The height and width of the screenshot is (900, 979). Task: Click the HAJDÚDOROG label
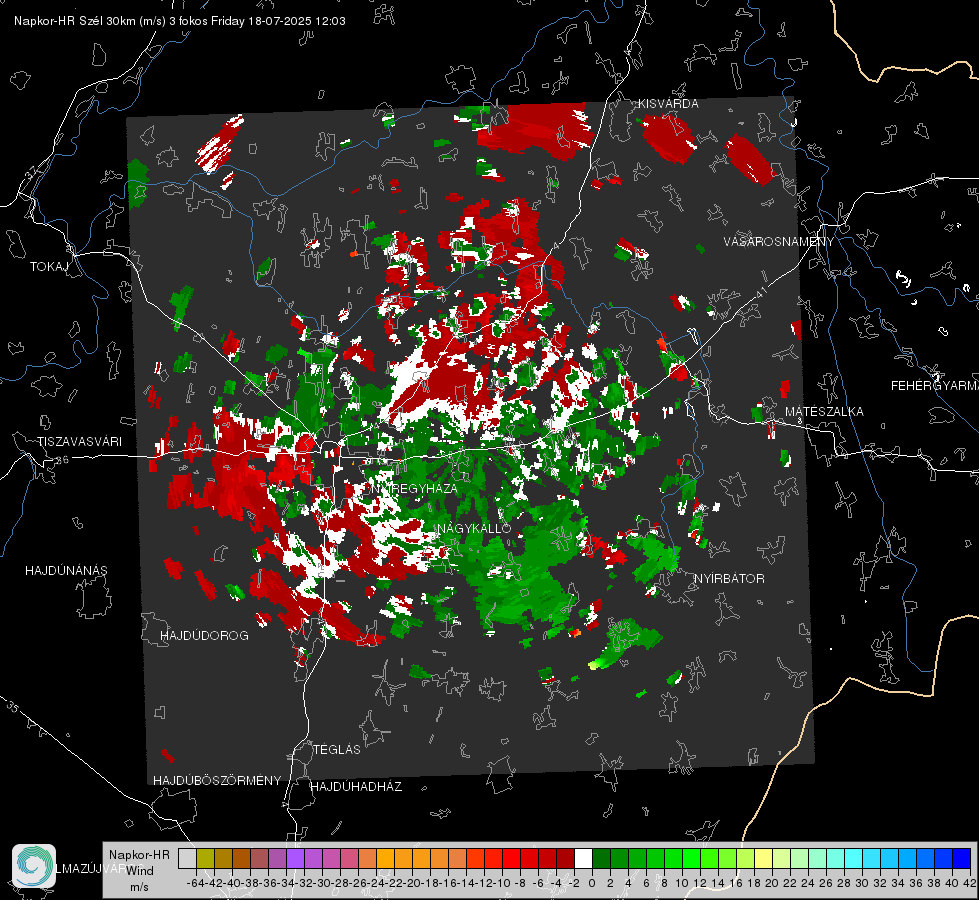coord(204,636)
